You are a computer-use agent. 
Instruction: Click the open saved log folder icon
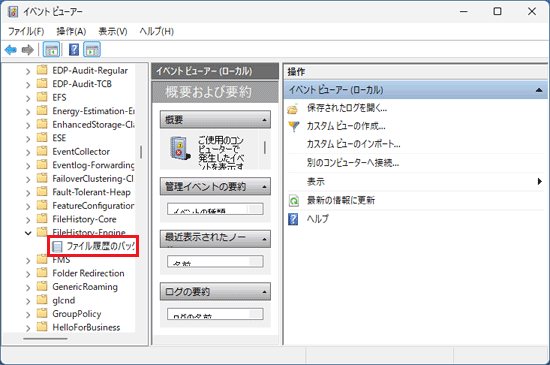(293, 109)
